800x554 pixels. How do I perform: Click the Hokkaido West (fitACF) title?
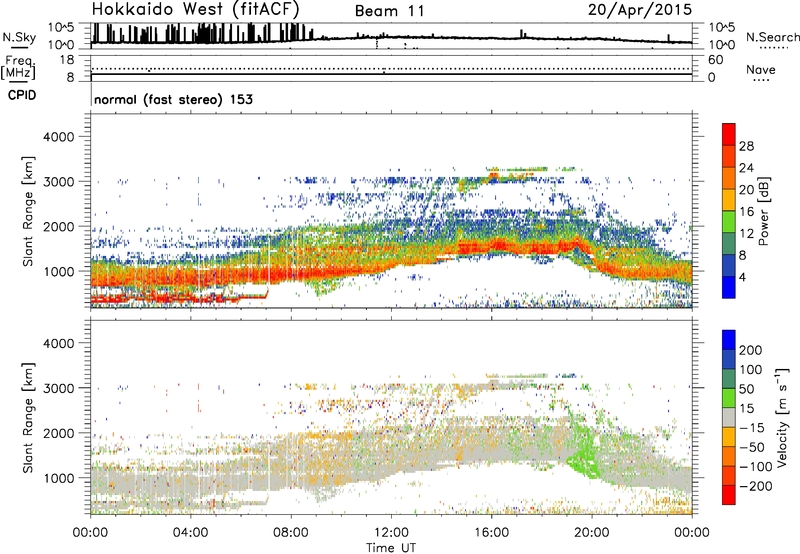point(195,9)
